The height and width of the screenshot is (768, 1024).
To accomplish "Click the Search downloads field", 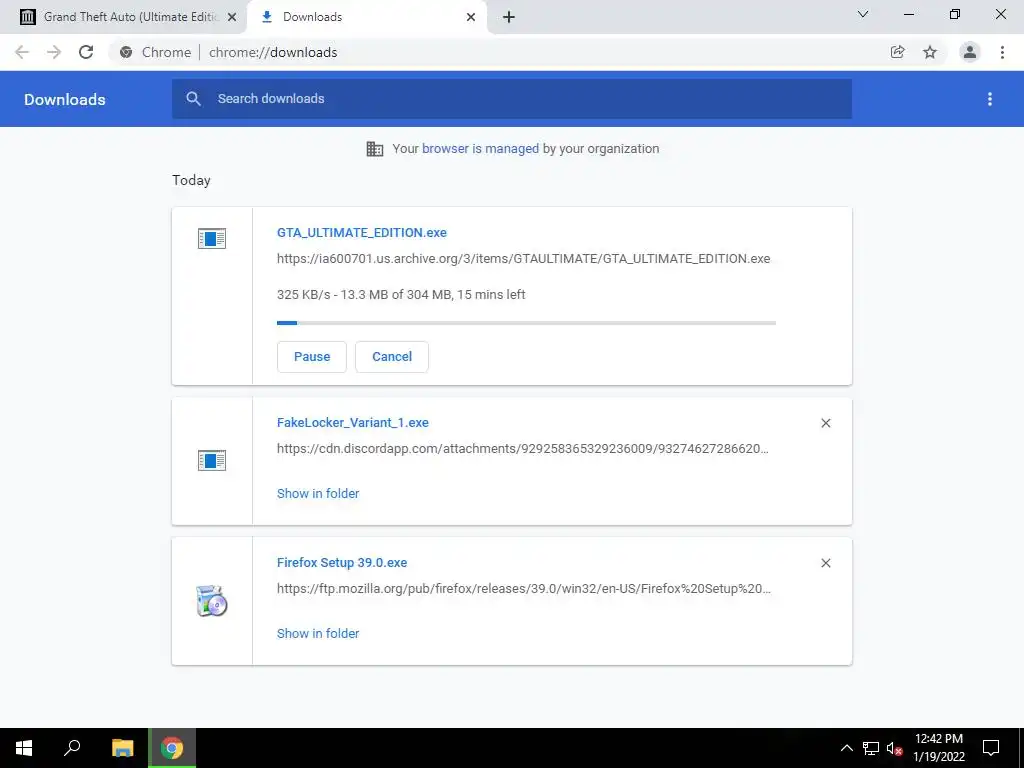I will [511, 99].
